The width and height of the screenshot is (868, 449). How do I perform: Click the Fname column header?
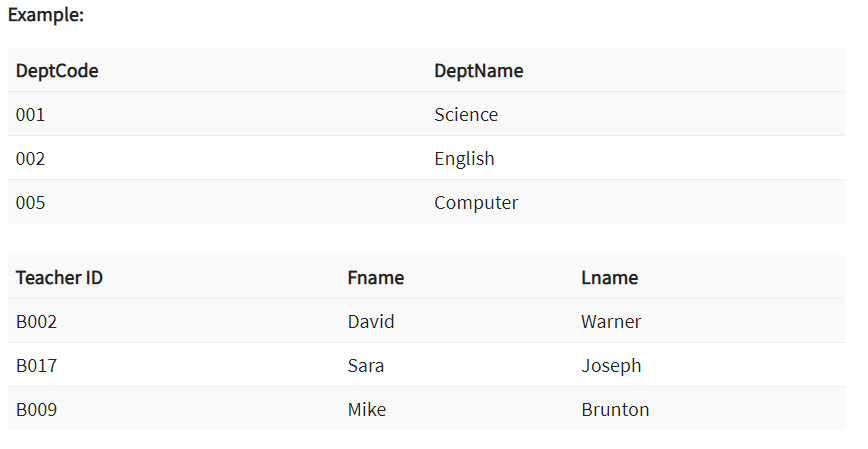point(376,278)
